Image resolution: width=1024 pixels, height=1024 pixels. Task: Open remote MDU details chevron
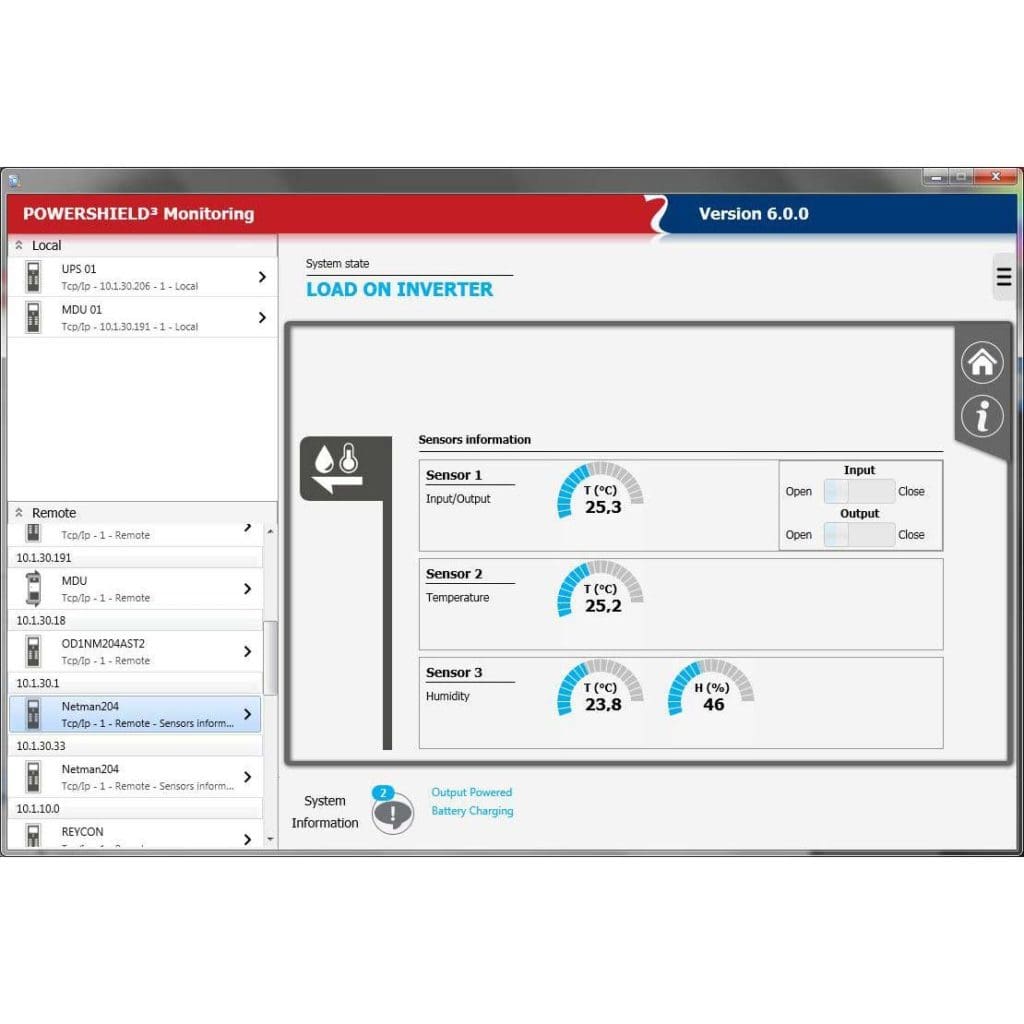[248, 588]
